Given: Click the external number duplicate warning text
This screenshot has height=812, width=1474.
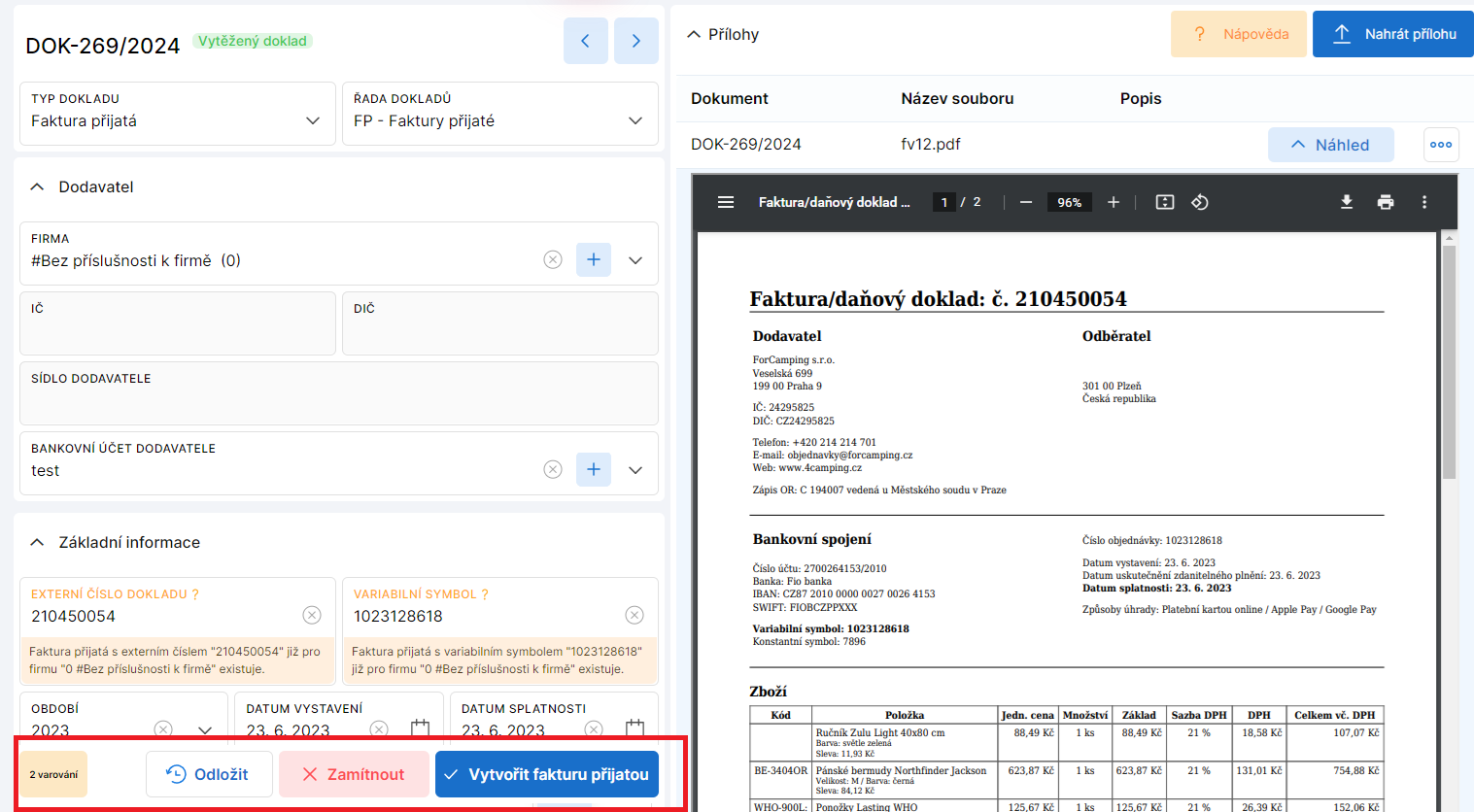Looking at the screenshot, I should click(x=176, y=660).
